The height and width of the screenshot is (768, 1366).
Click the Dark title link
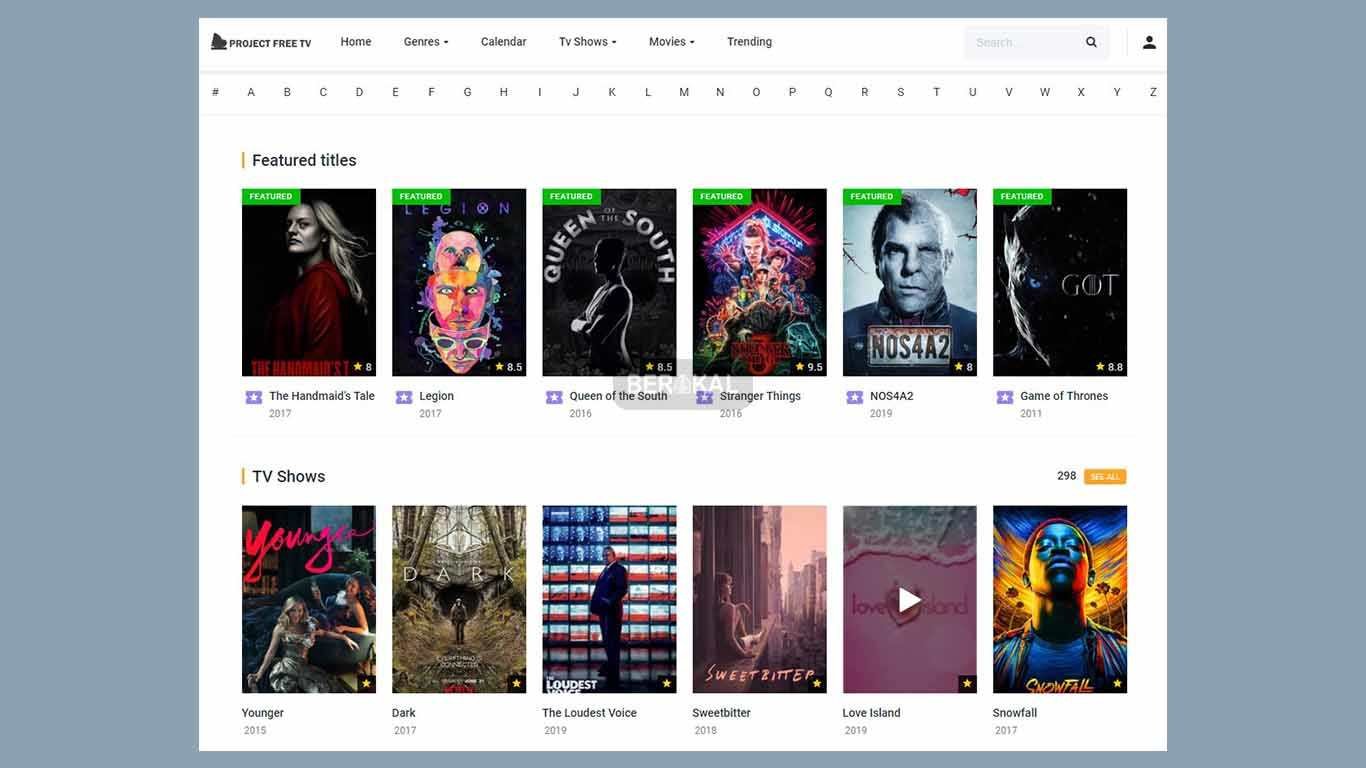coord(404,713)
